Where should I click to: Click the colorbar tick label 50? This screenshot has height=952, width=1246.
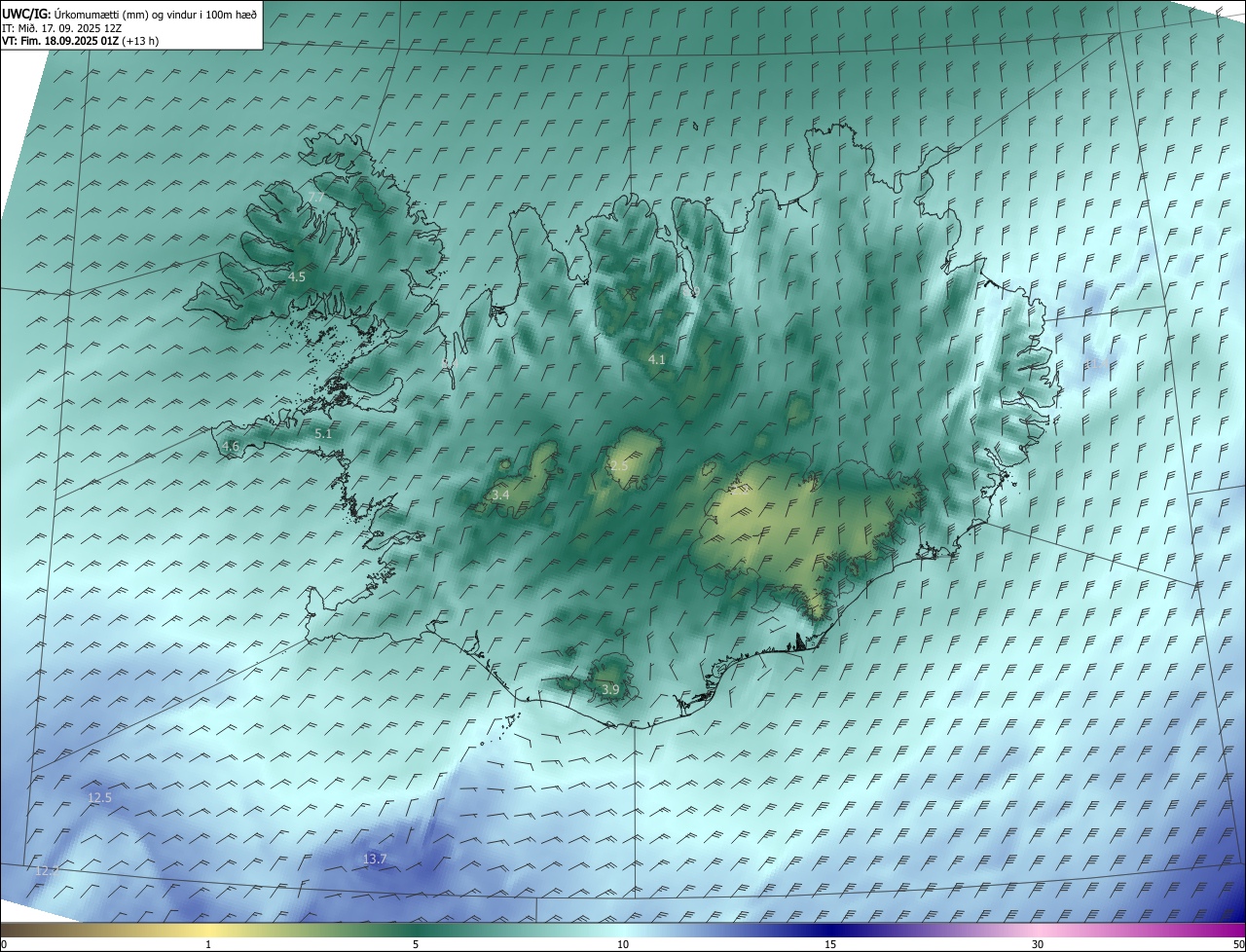[x=1237, y=945]
